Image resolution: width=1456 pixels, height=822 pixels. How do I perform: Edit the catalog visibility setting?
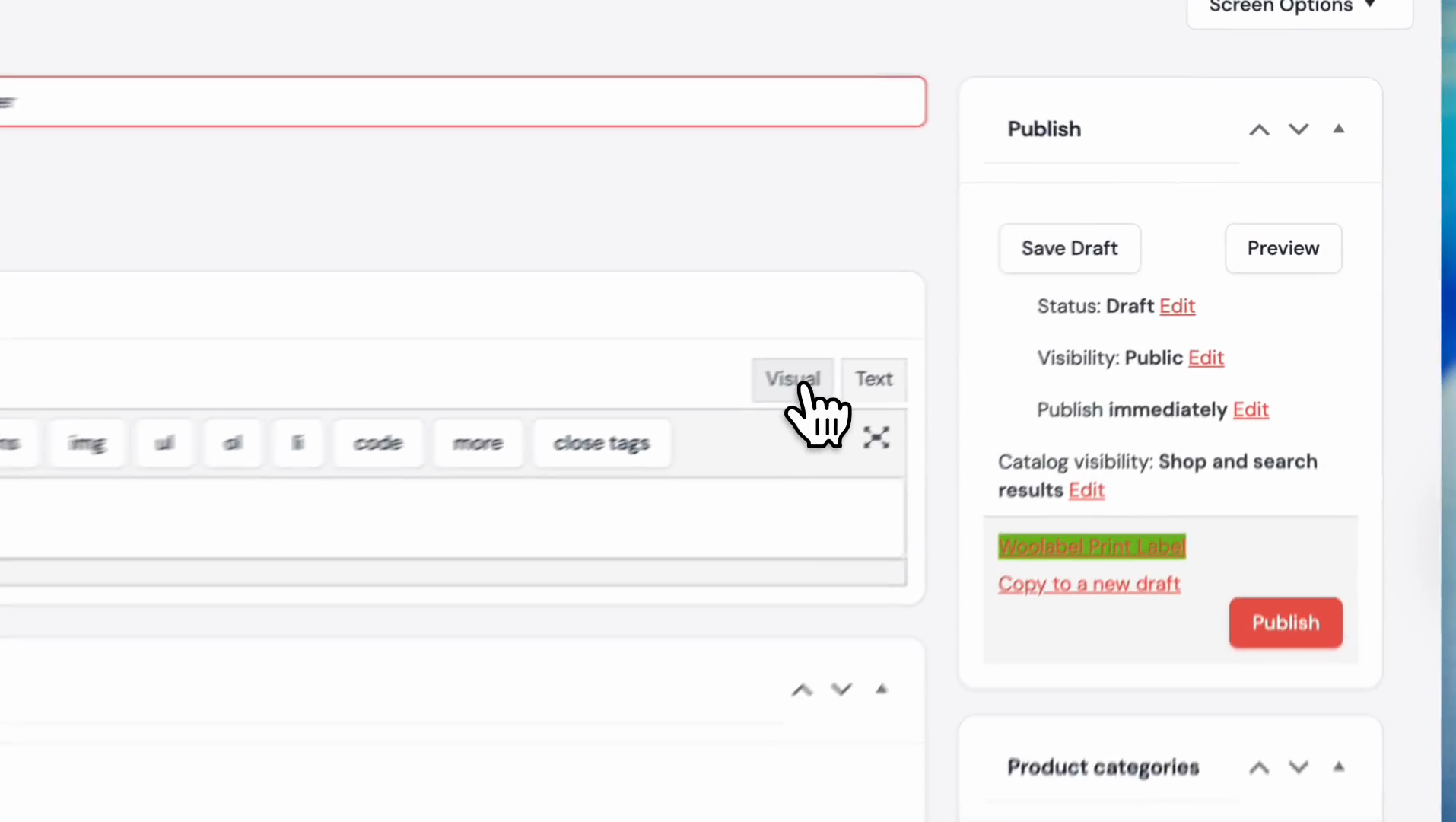(x=1086, y=490)
